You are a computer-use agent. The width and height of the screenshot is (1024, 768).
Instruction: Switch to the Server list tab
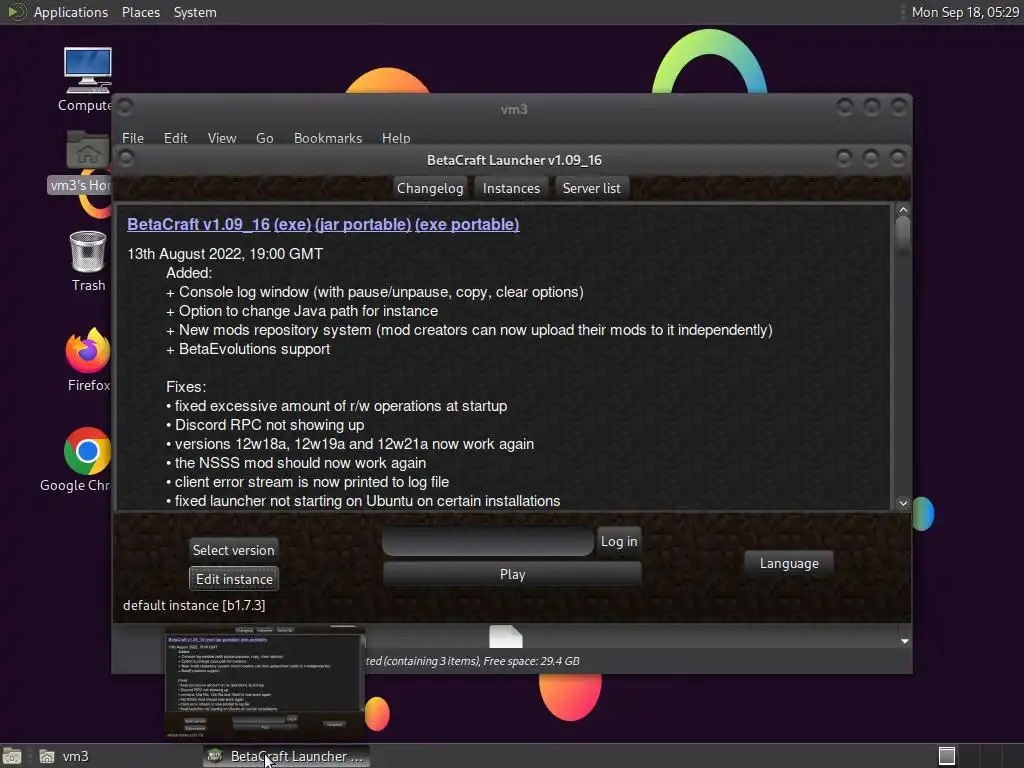[x=592, y=188]
